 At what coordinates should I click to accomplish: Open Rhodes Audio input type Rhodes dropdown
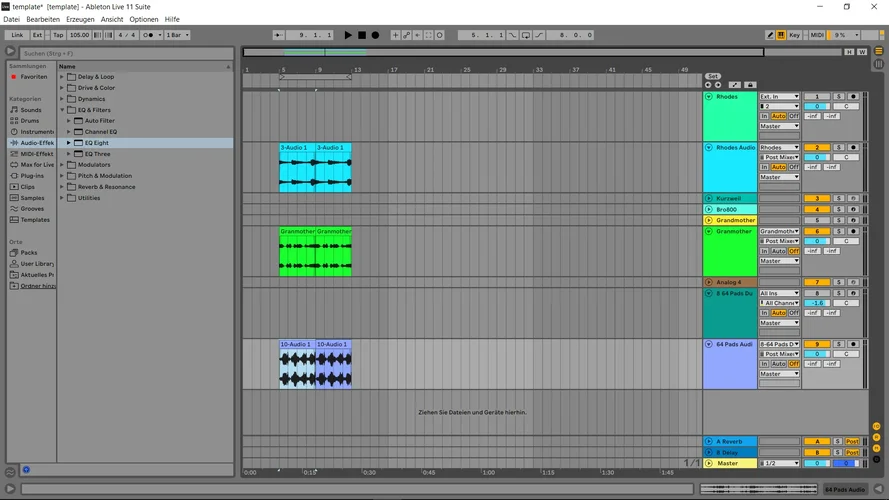click(x=780, y=147)
